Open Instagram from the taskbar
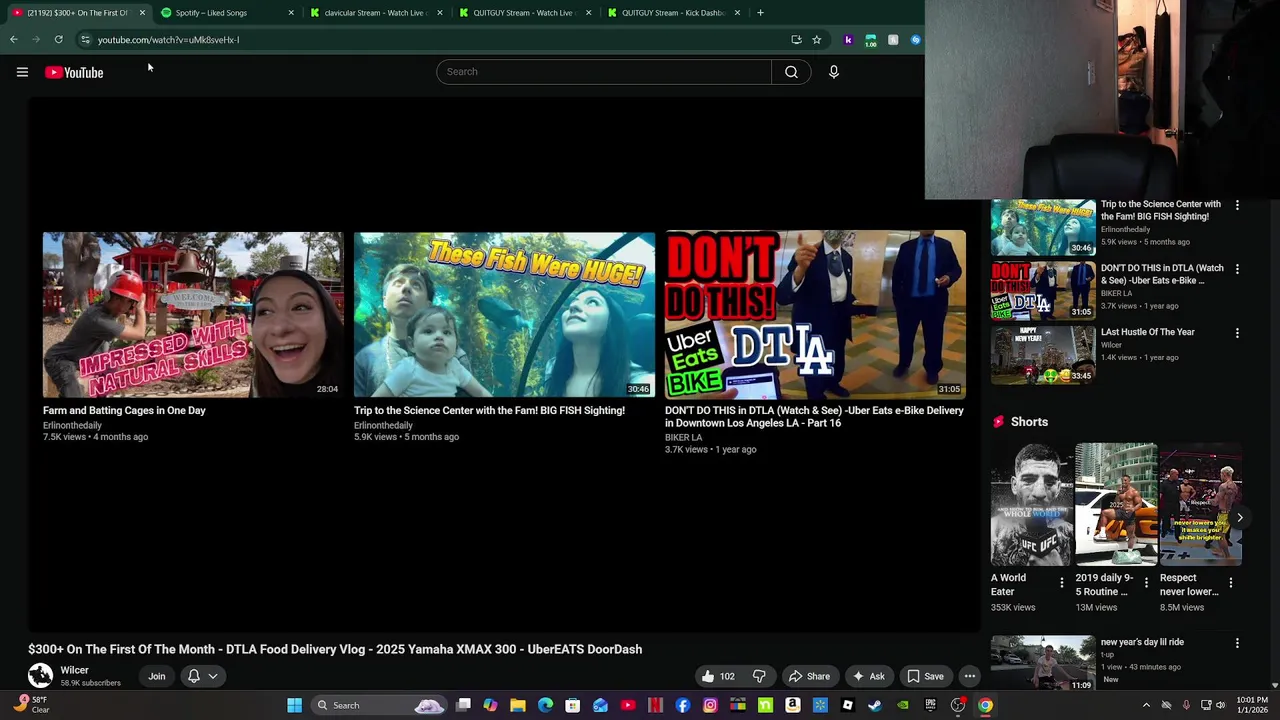The image size is (1280, 720). [x=710, y=705]
